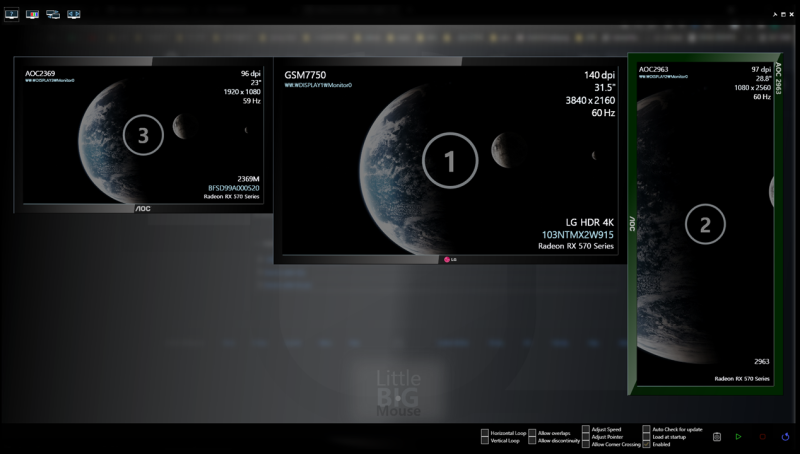Click the LG logo on monitor 1 bezel

451,260
